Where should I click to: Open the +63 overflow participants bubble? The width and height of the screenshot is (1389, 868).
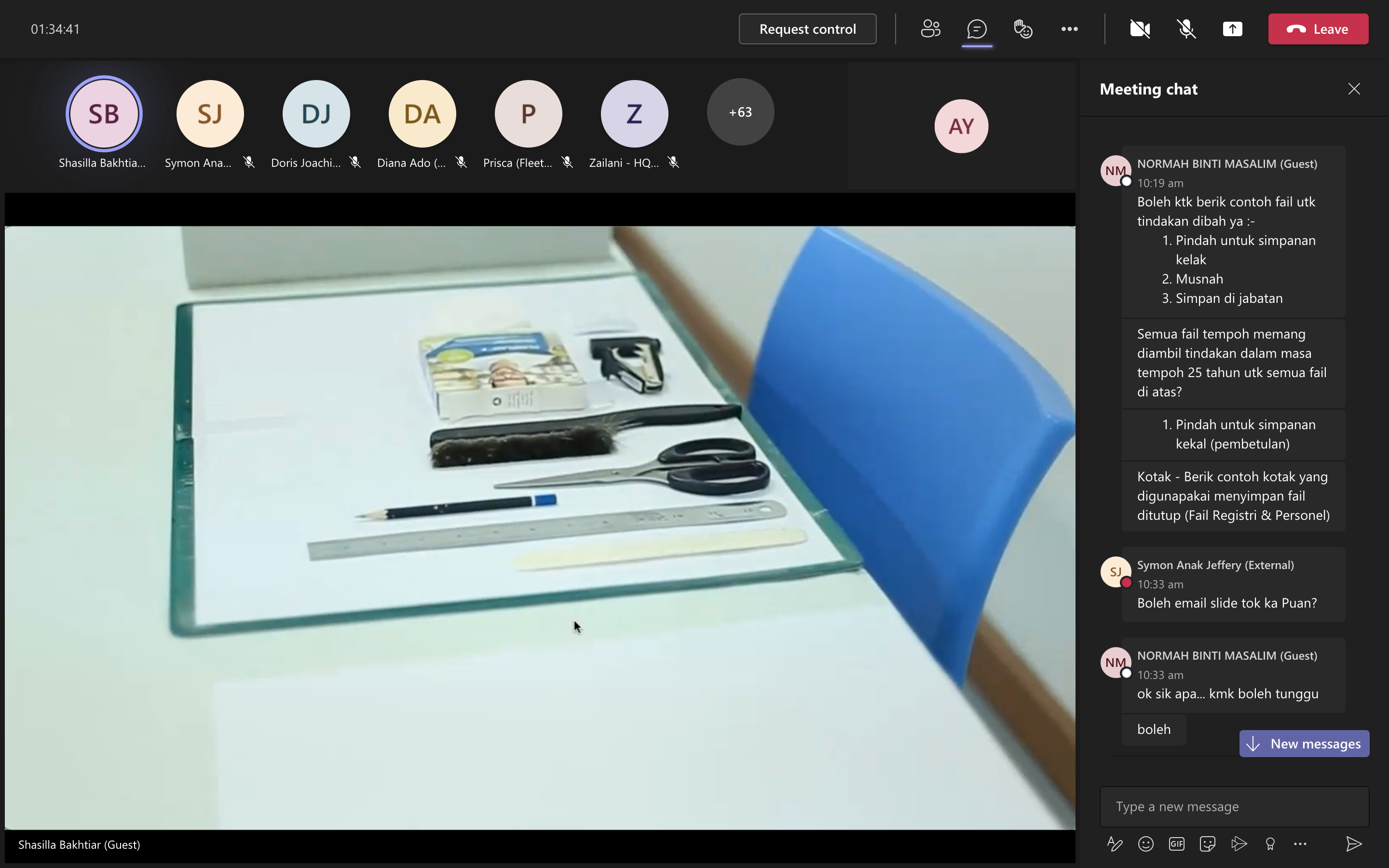(740, 112)
